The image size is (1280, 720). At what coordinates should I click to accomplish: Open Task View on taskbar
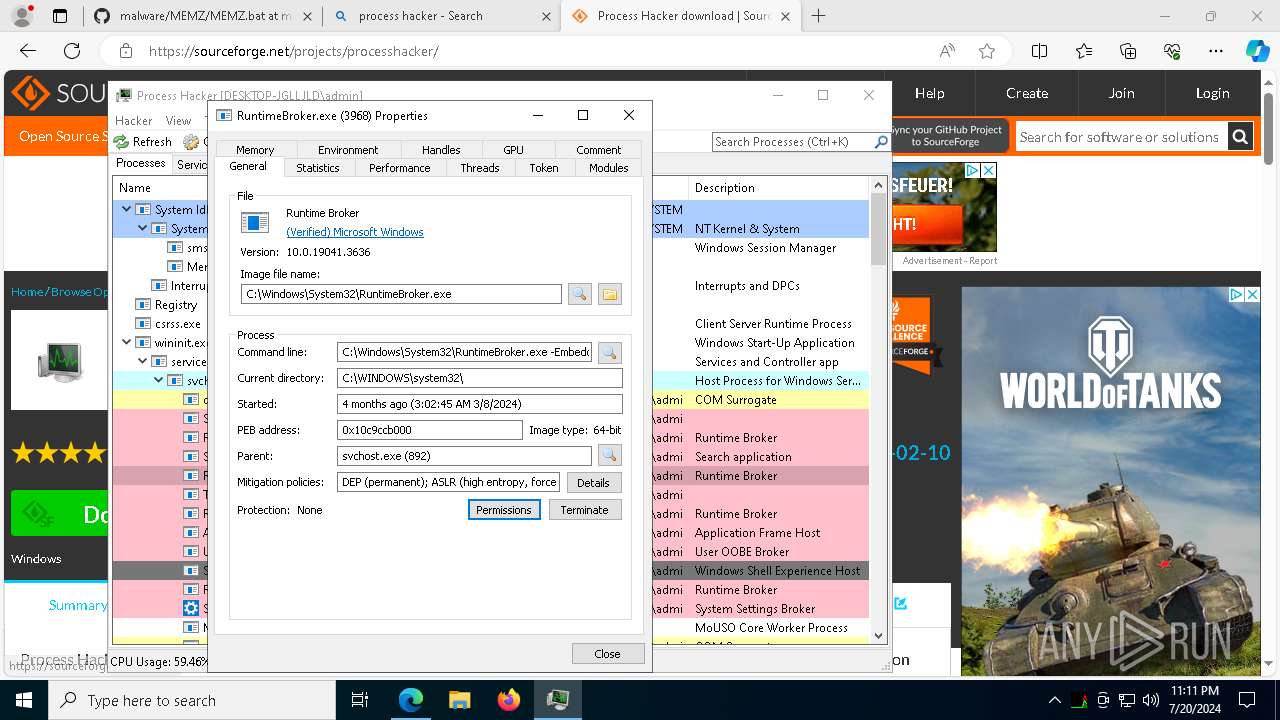(x=360, y=700)
